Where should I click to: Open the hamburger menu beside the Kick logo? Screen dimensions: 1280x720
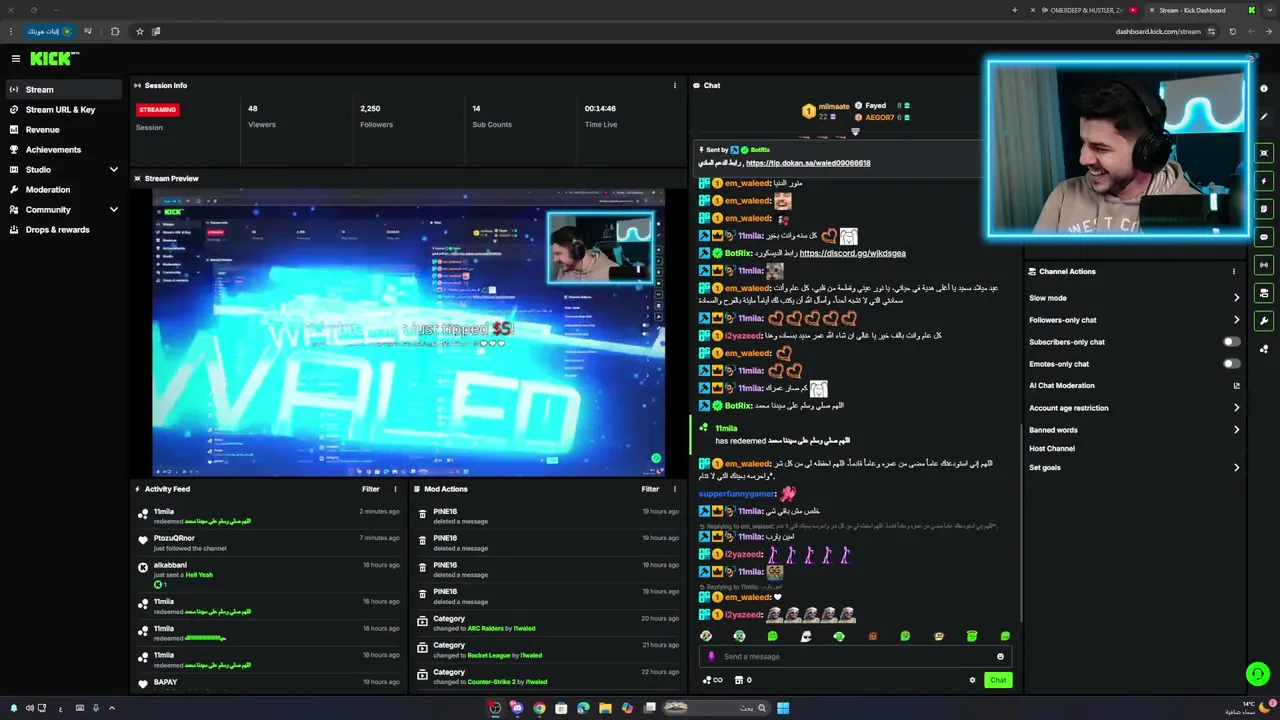coord(16,59)
